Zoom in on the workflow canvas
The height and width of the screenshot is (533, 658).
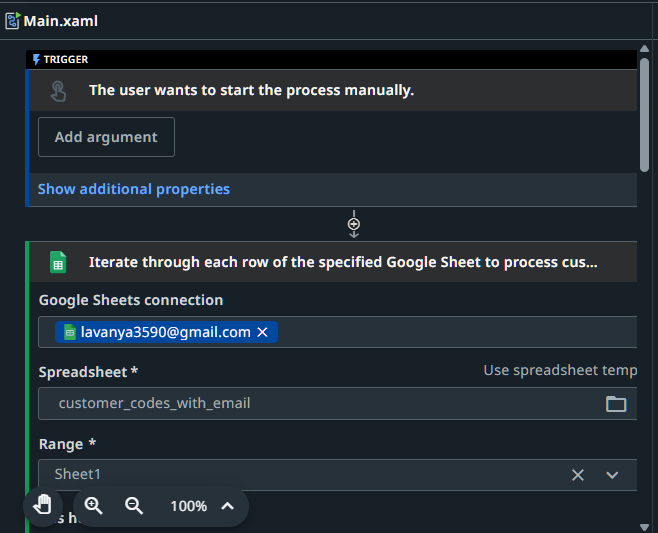[x=93, y=506]
